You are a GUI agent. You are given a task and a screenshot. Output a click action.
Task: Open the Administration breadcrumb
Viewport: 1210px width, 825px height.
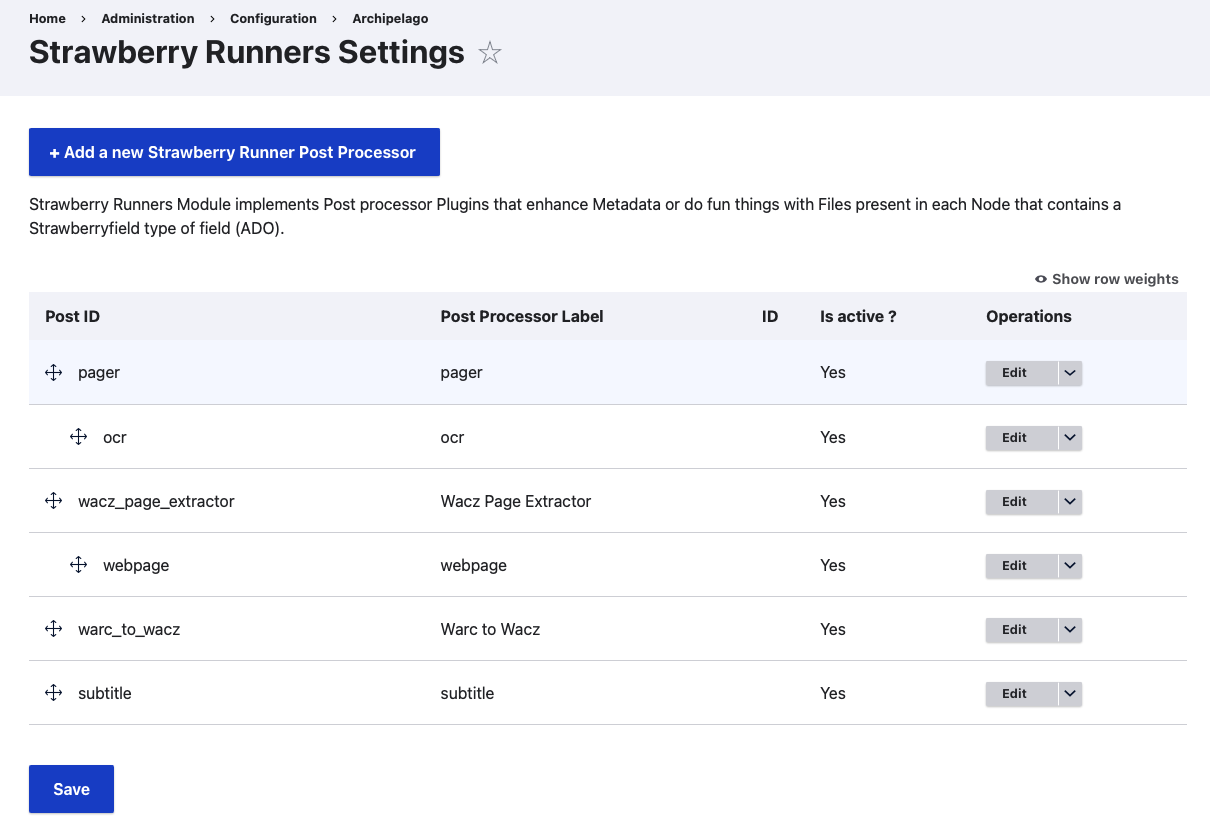point(148,18)
